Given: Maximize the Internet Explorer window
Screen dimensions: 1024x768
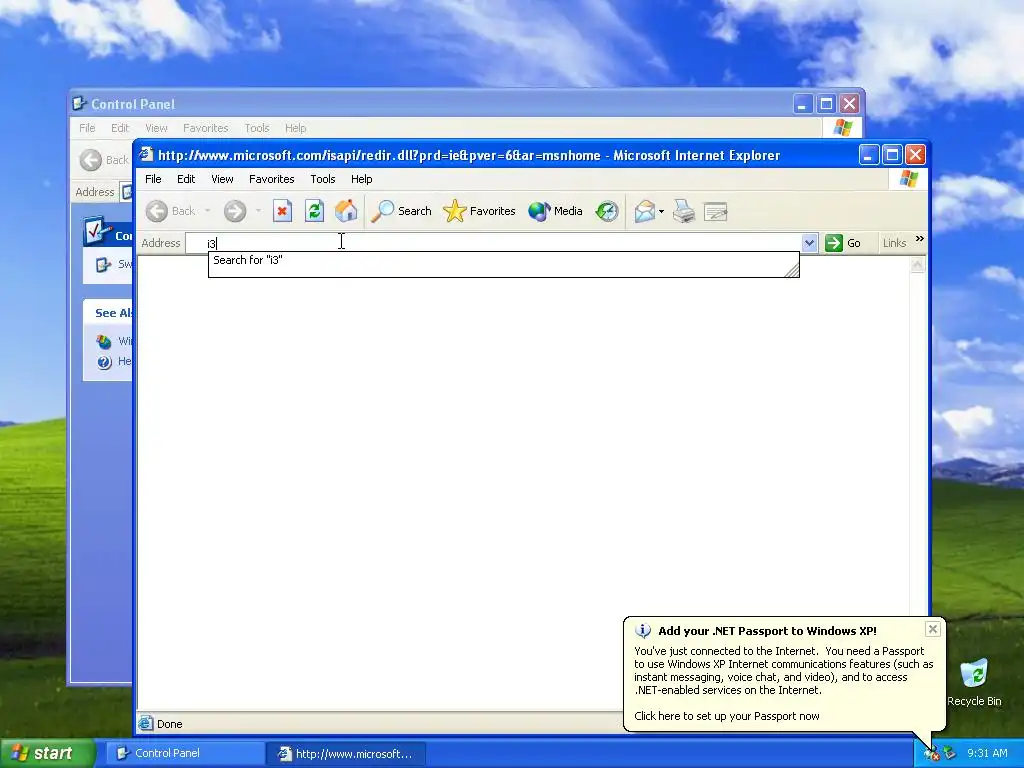Looking at the screenshot, I should pos(892,155).
